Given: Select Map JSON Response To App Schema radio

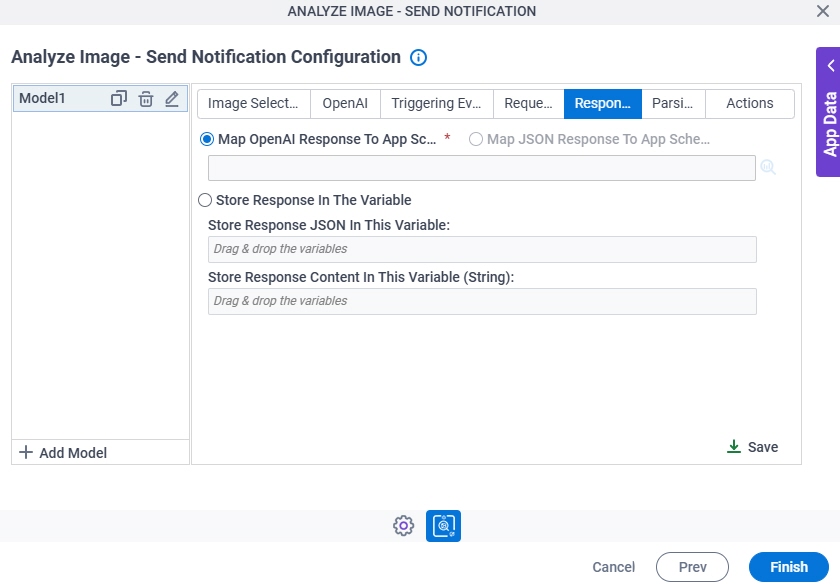Looking at the screenshot, I should pyautogui.click(x=476, y=139).
